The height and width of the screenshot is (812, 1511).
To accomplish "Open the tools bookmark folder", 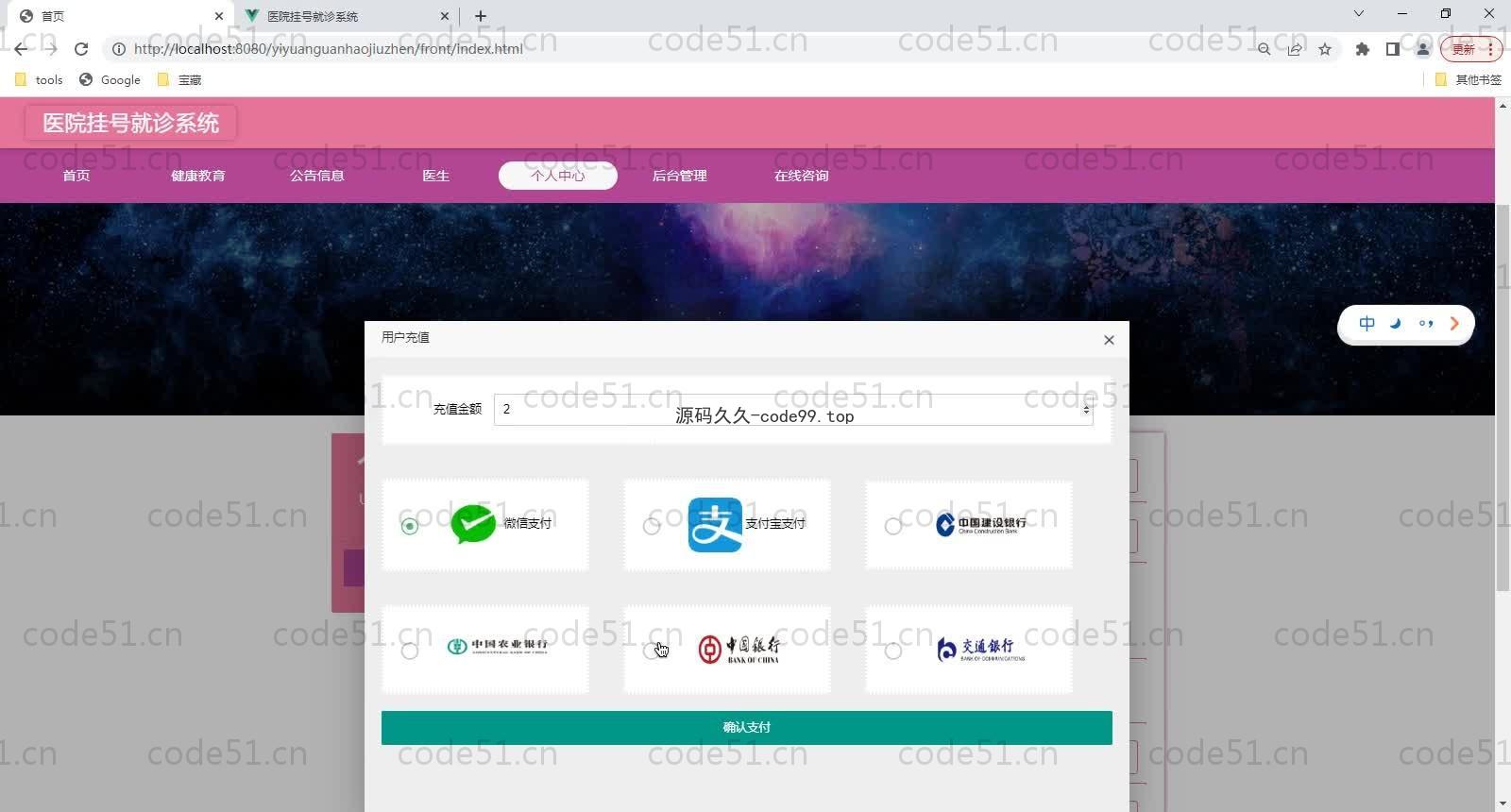I will click(x=39, y=80).
